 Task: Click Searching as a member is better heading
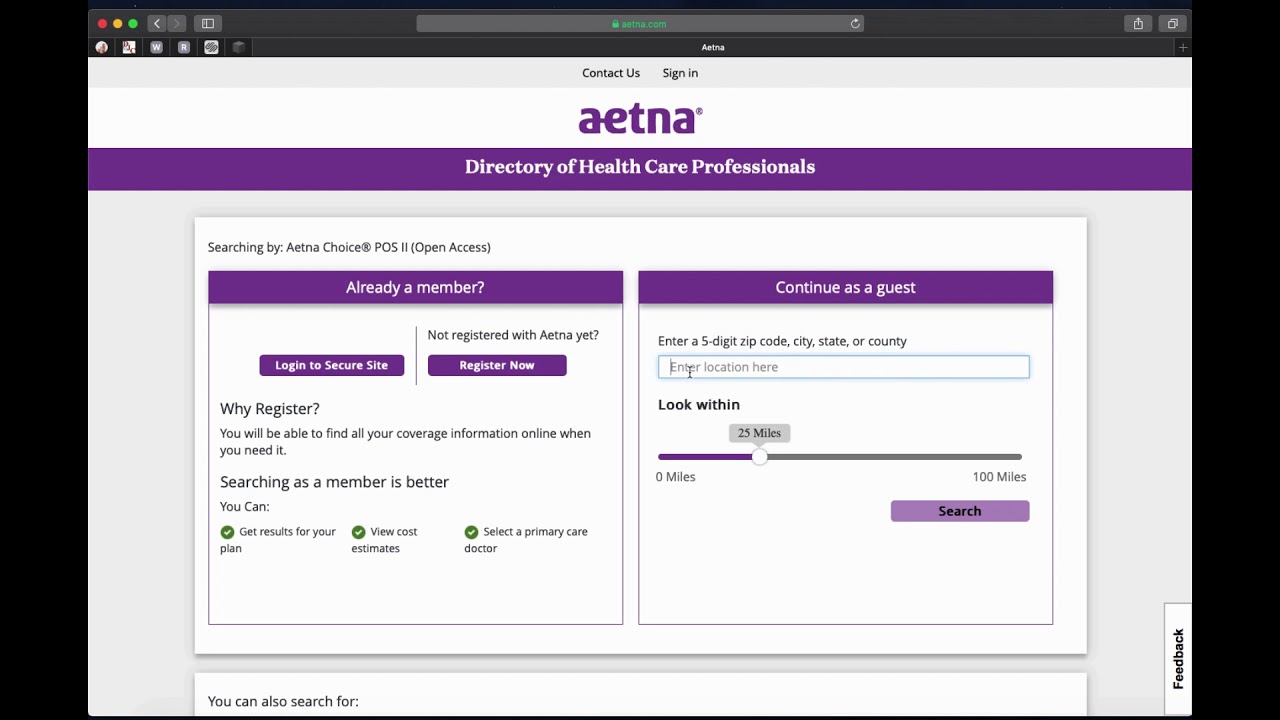coord(334,482)
